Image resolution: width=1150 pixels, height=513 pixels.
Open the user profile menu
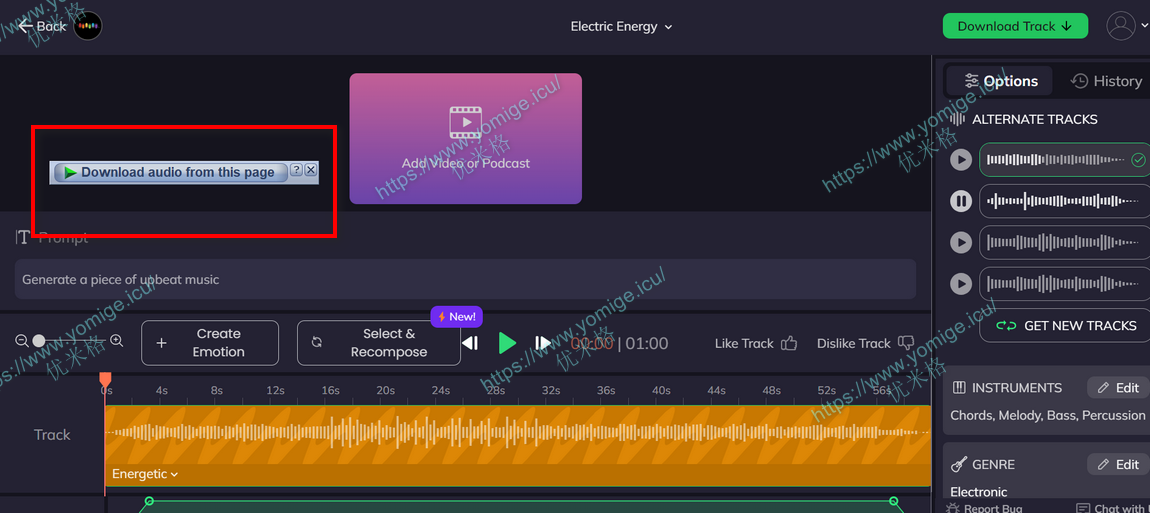(x=1125, y=26)
